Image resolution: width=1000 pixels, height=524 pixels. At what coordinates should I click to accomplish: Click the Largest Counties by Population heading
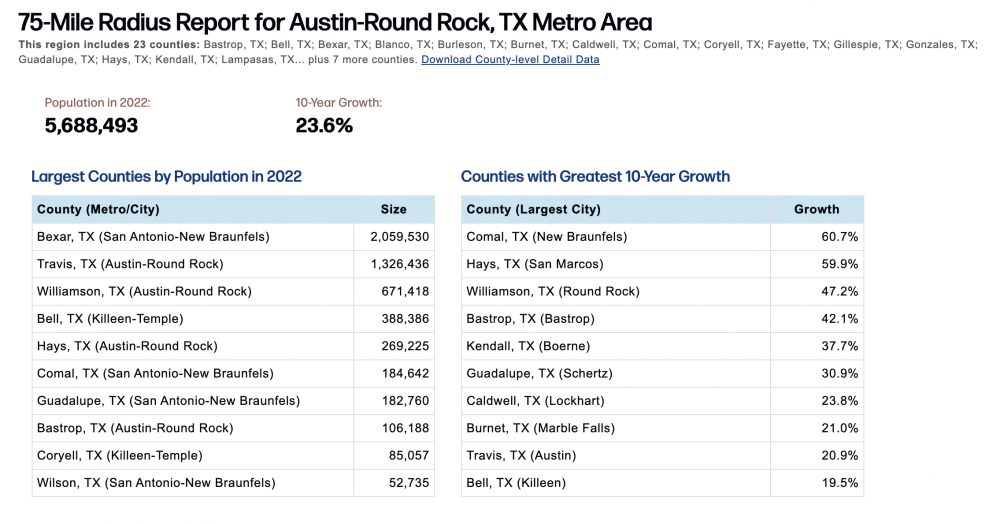(x=166, y=177)
